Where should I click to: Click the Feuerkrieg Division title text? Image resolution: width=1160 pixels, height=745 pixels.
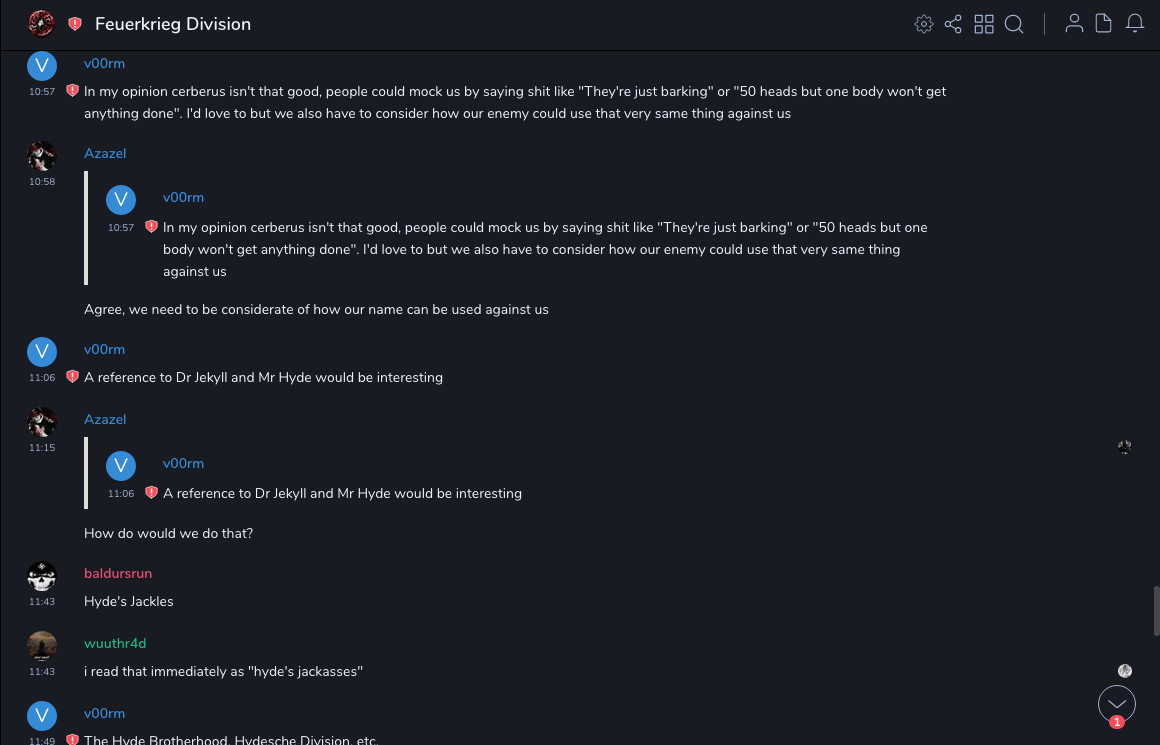click(x=173, y=24)
